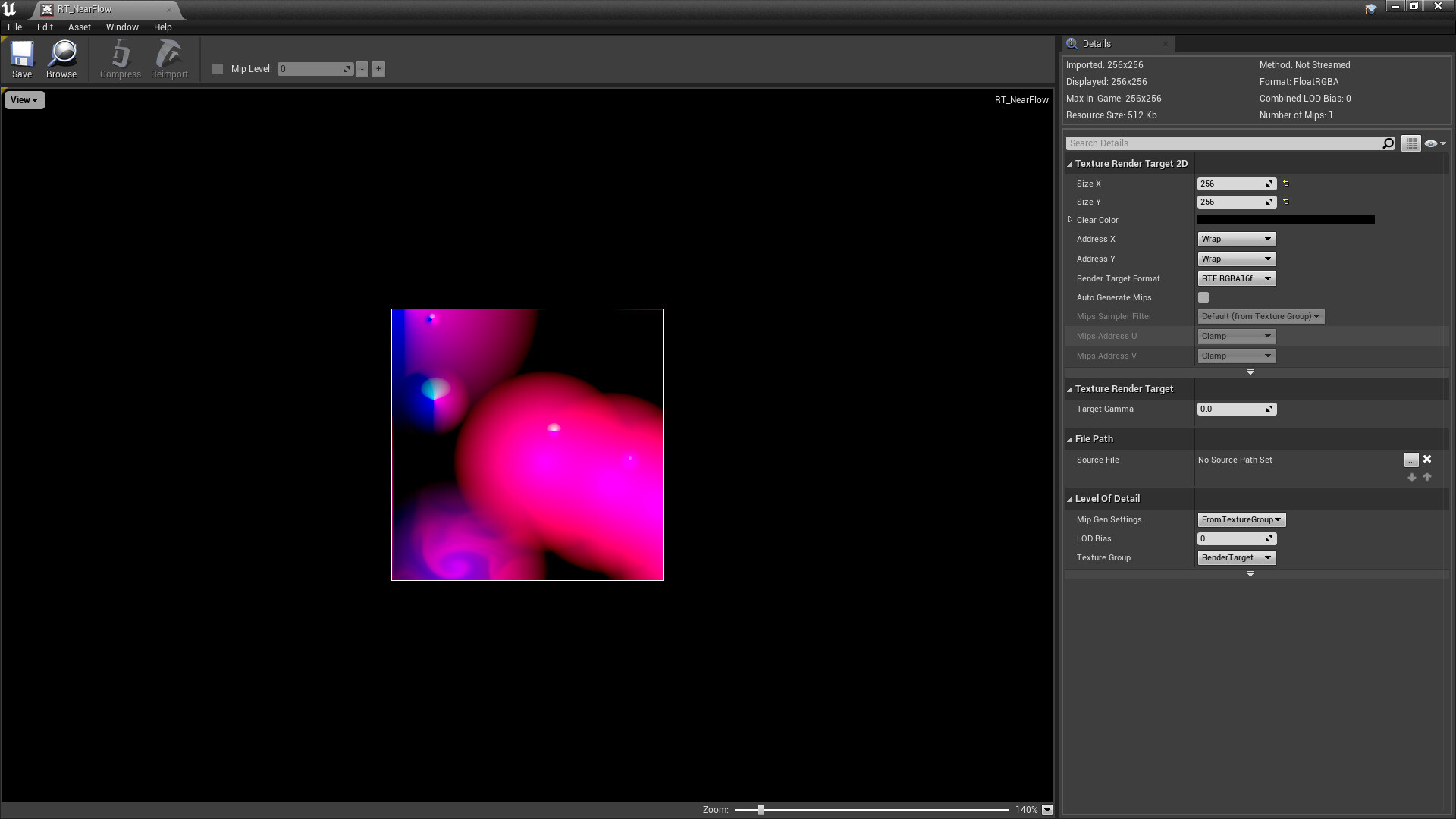Click Source File browse ellipsis button
The image size is (1456, 819).
pyautogui.click(x=1410, y=460)
